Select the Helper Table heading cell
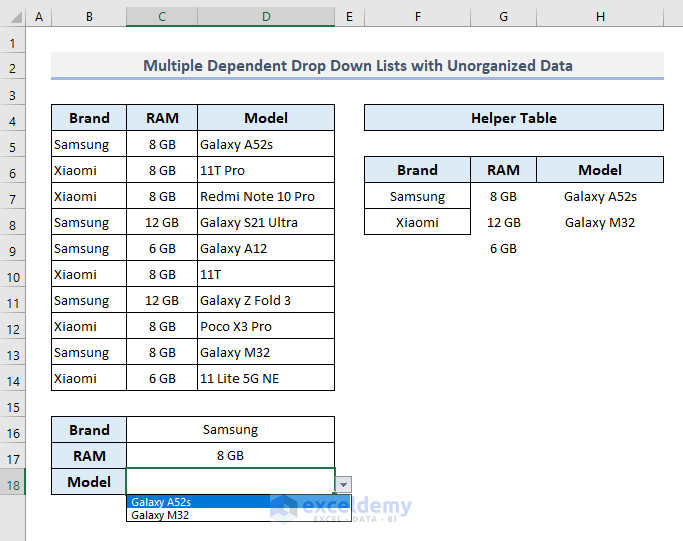The image size is (683, 541). [514, 118]
